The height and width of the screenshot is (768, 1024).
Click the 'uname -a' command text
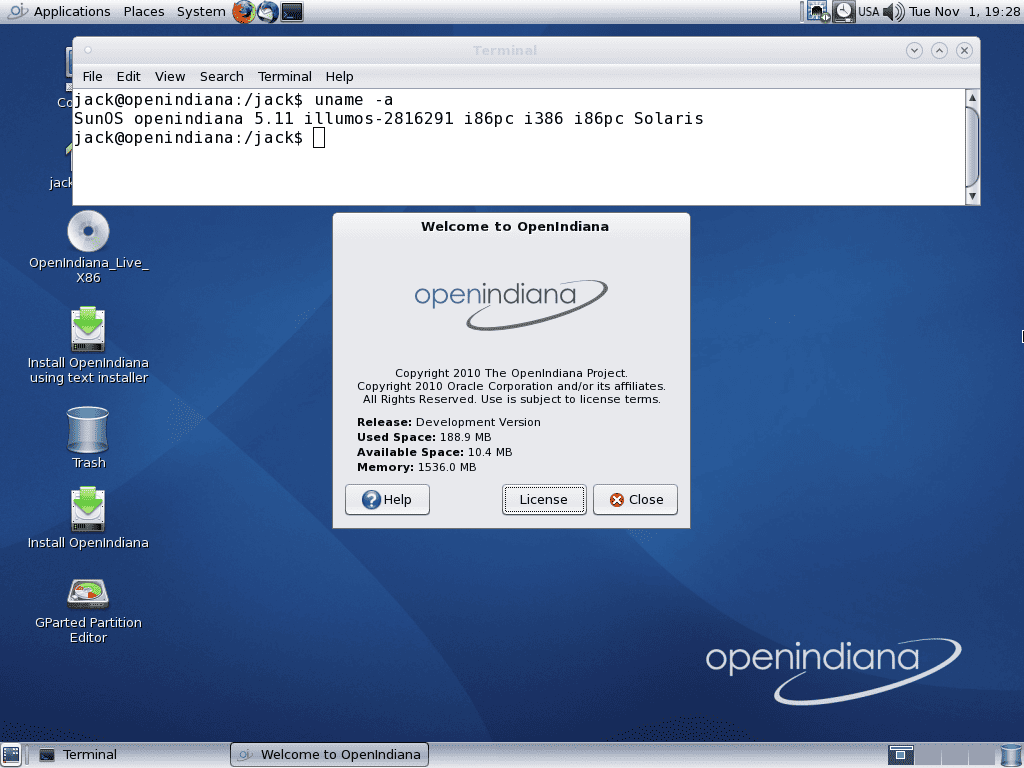353,100
